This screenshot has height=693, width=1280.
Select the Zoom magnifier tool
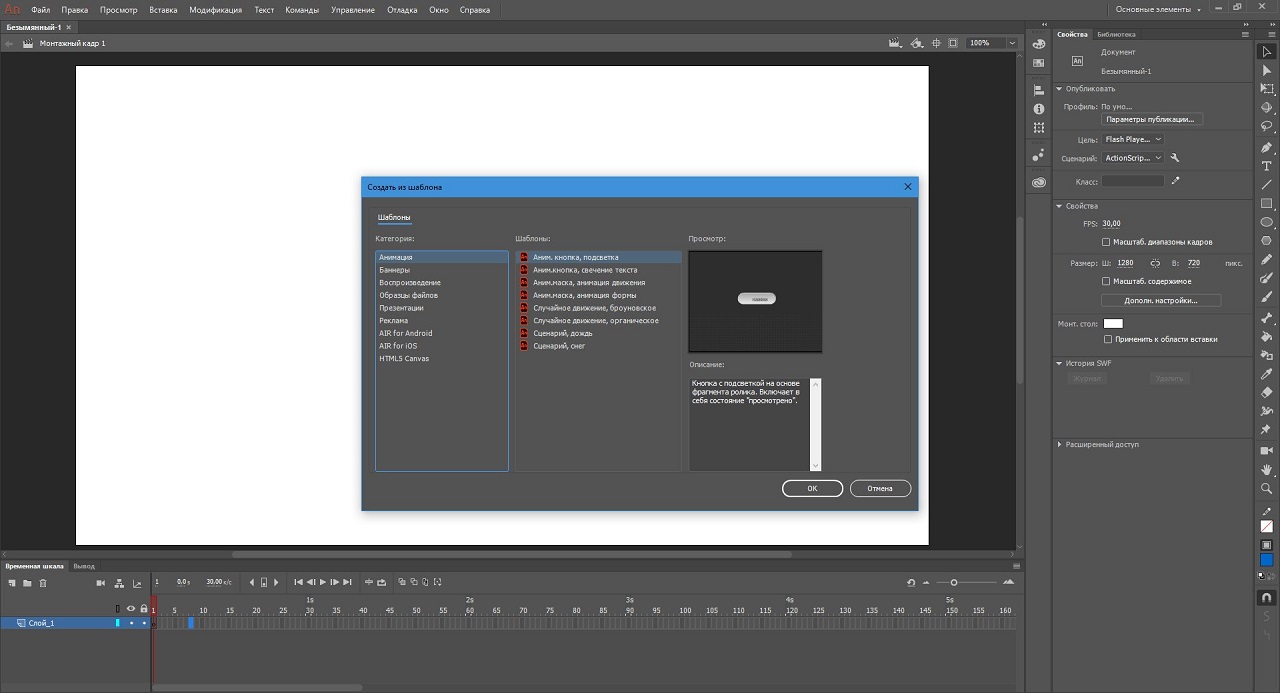tap(1266, 489)
